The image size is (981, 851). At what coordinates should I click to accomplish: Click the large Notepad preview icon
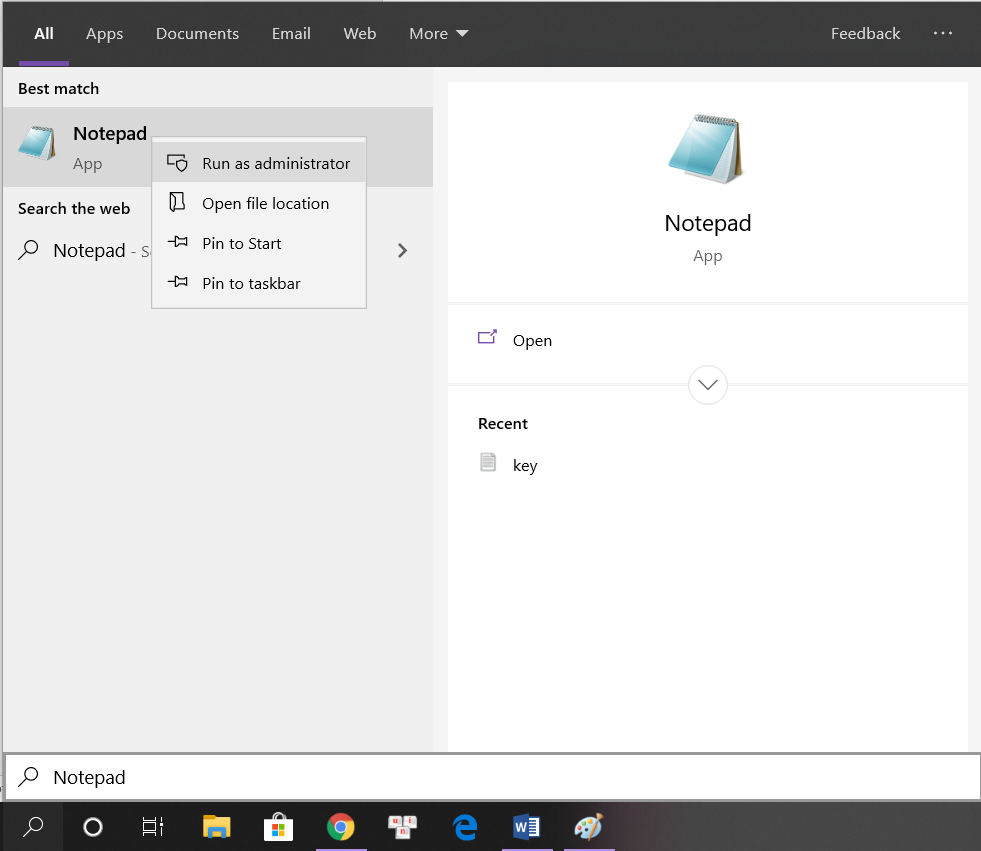click(707, 149)
